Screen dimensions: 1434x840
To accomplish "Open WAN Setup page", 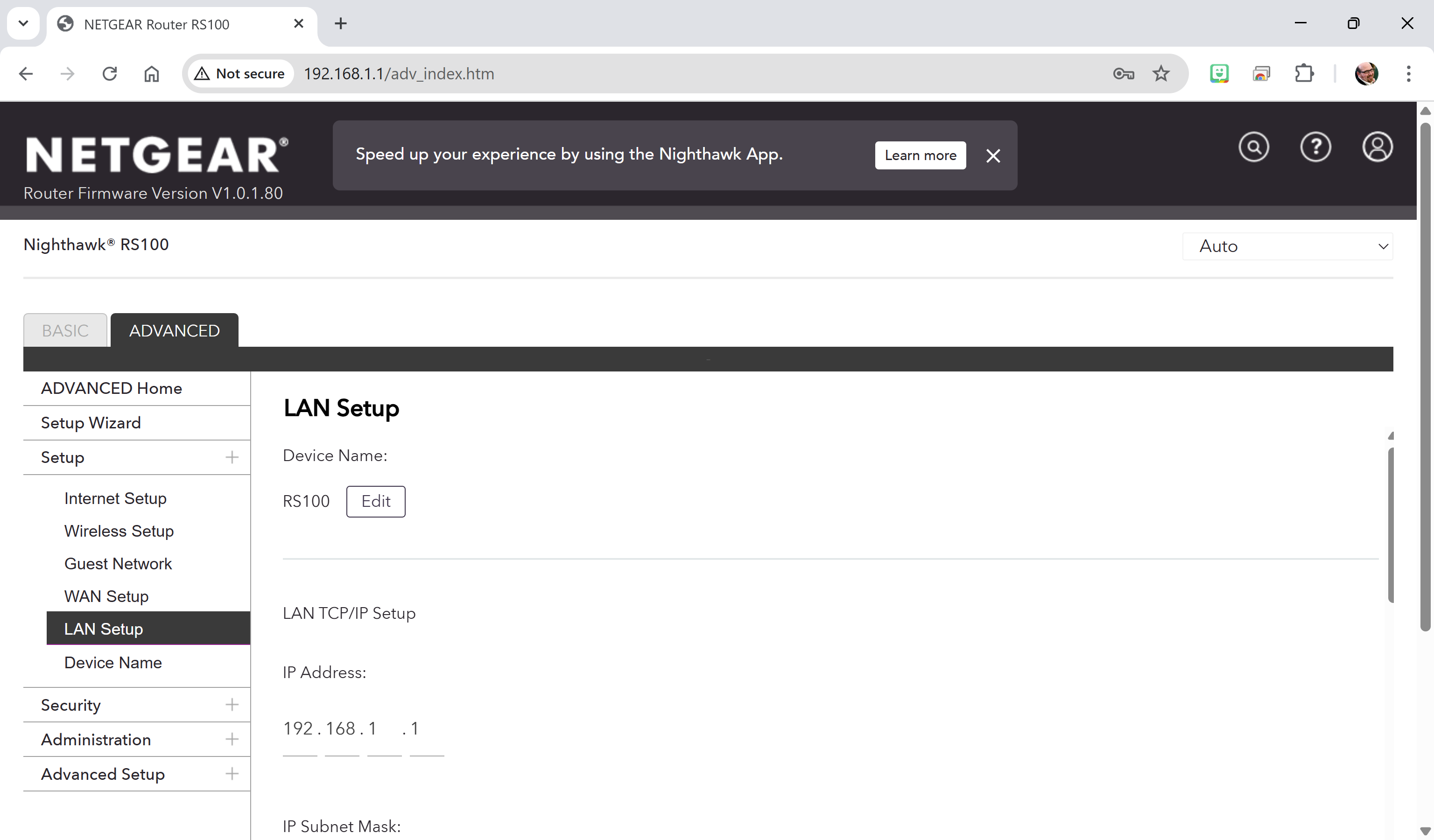I will (x=106, y=596).
